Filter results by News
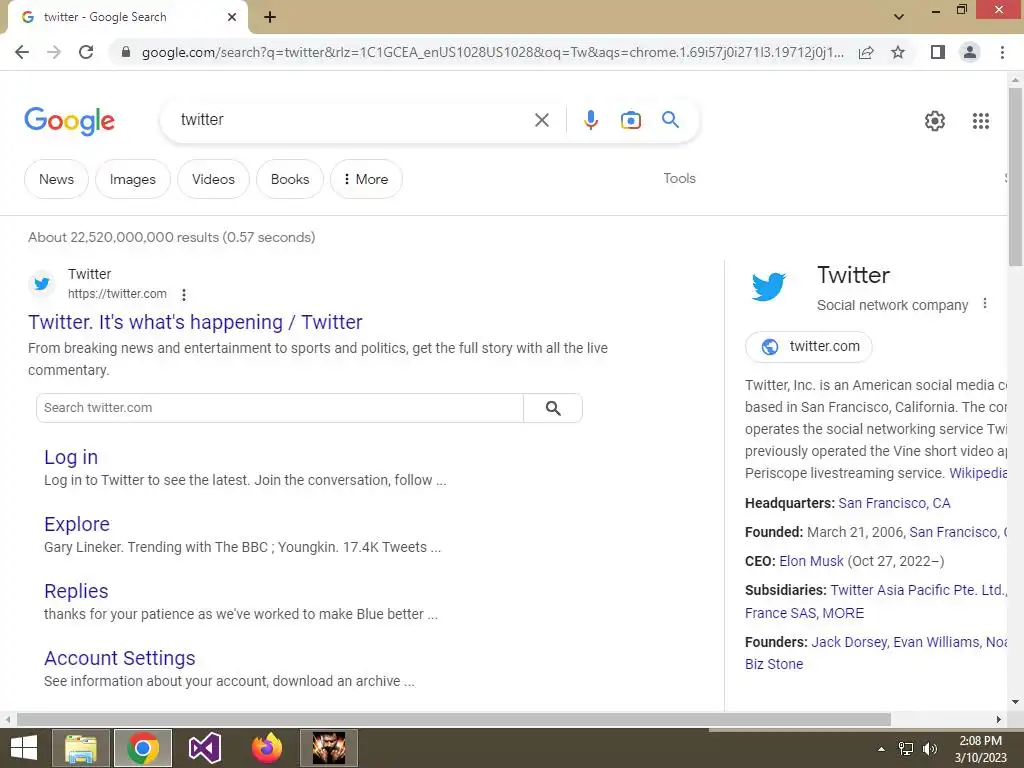This screenshot has height=768, width=1024. click(56, 179)
